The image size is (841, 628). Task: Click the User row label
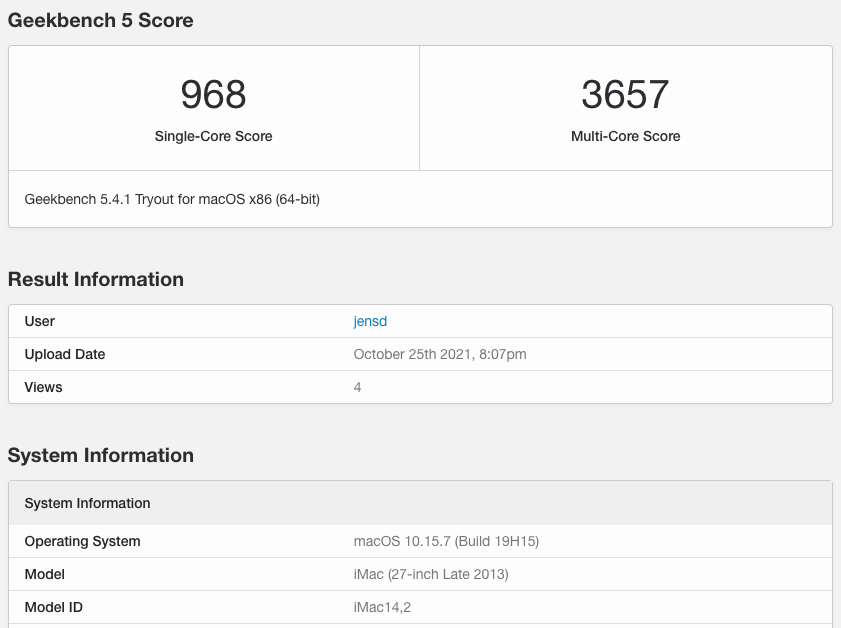pyautogui.click(x=40, y=321)
